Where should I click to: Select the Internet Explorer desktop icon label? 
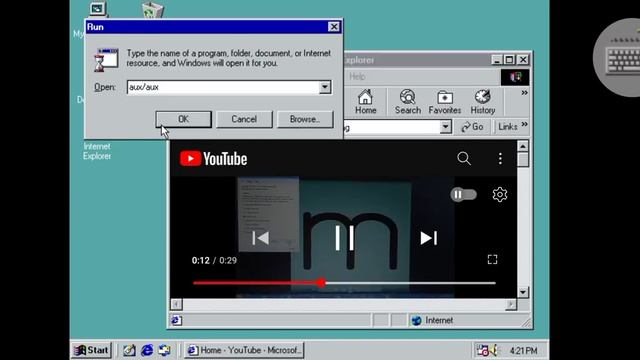97,151
